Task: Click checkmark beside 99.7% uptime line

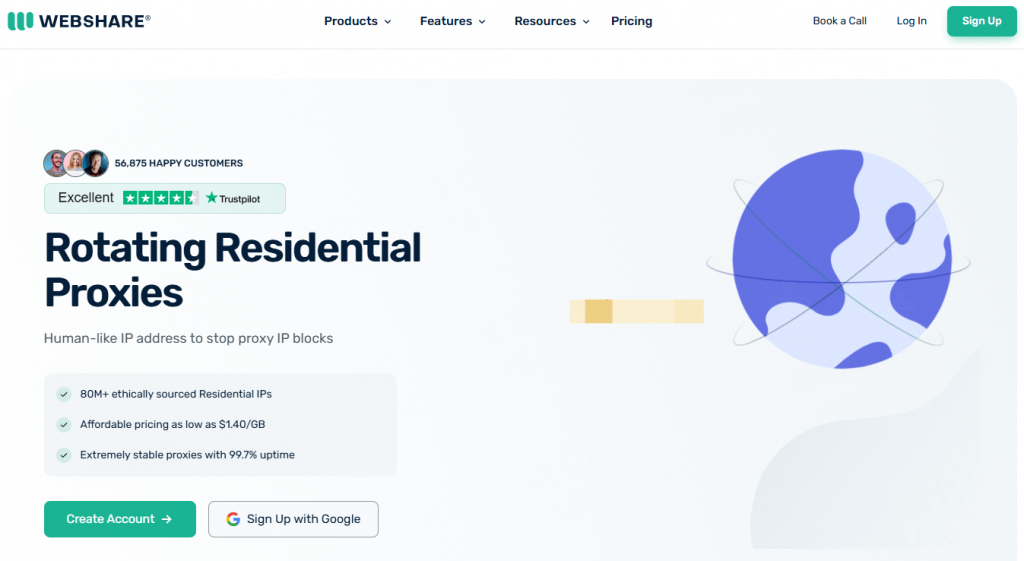Action: click(64, 455)
